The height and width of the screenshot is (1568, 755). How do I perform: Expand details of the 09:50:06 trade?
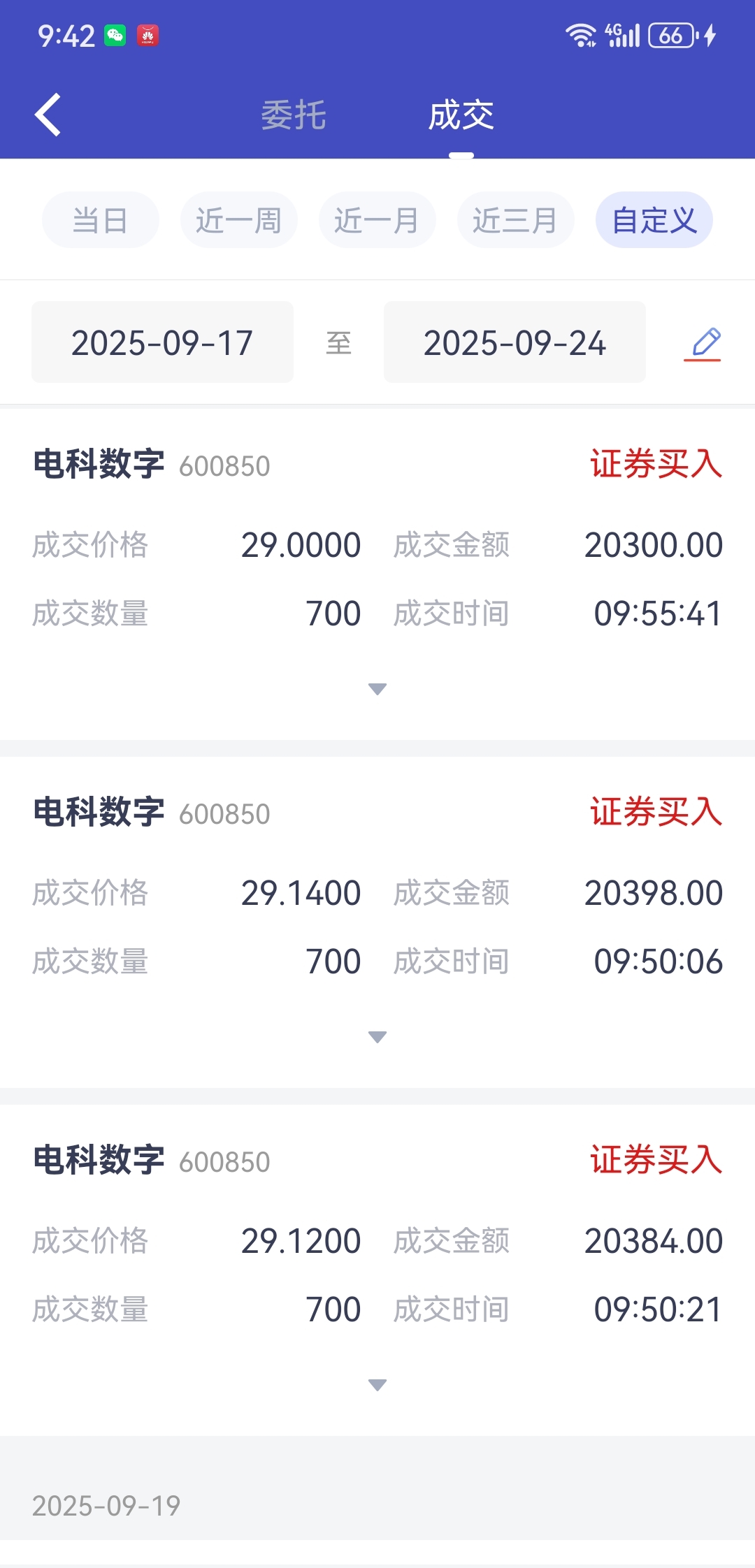[x=377, y=1037]
